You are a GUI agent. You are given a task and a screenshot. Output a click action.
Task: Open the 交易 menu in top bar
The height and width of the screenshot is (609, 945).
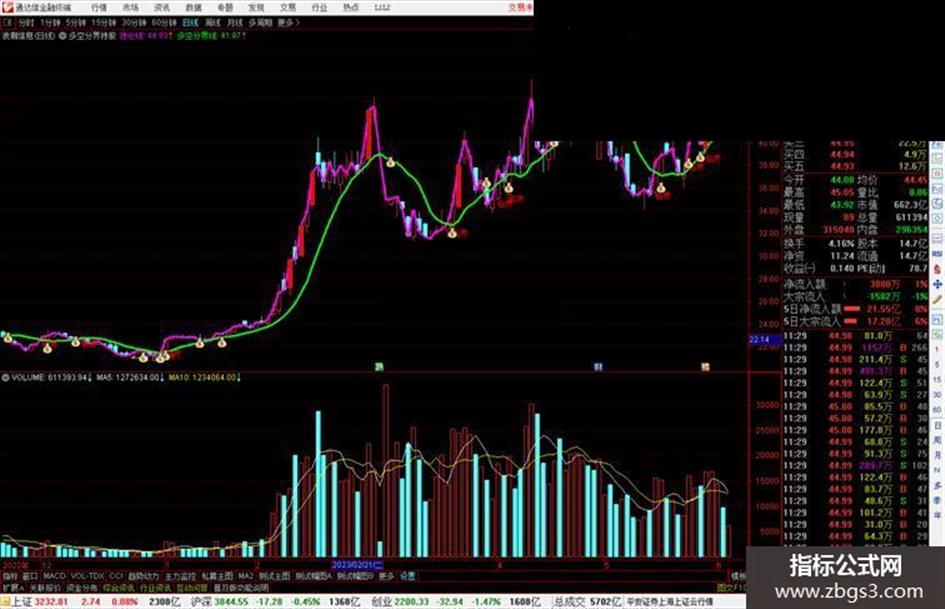click(x=287, y=7)
